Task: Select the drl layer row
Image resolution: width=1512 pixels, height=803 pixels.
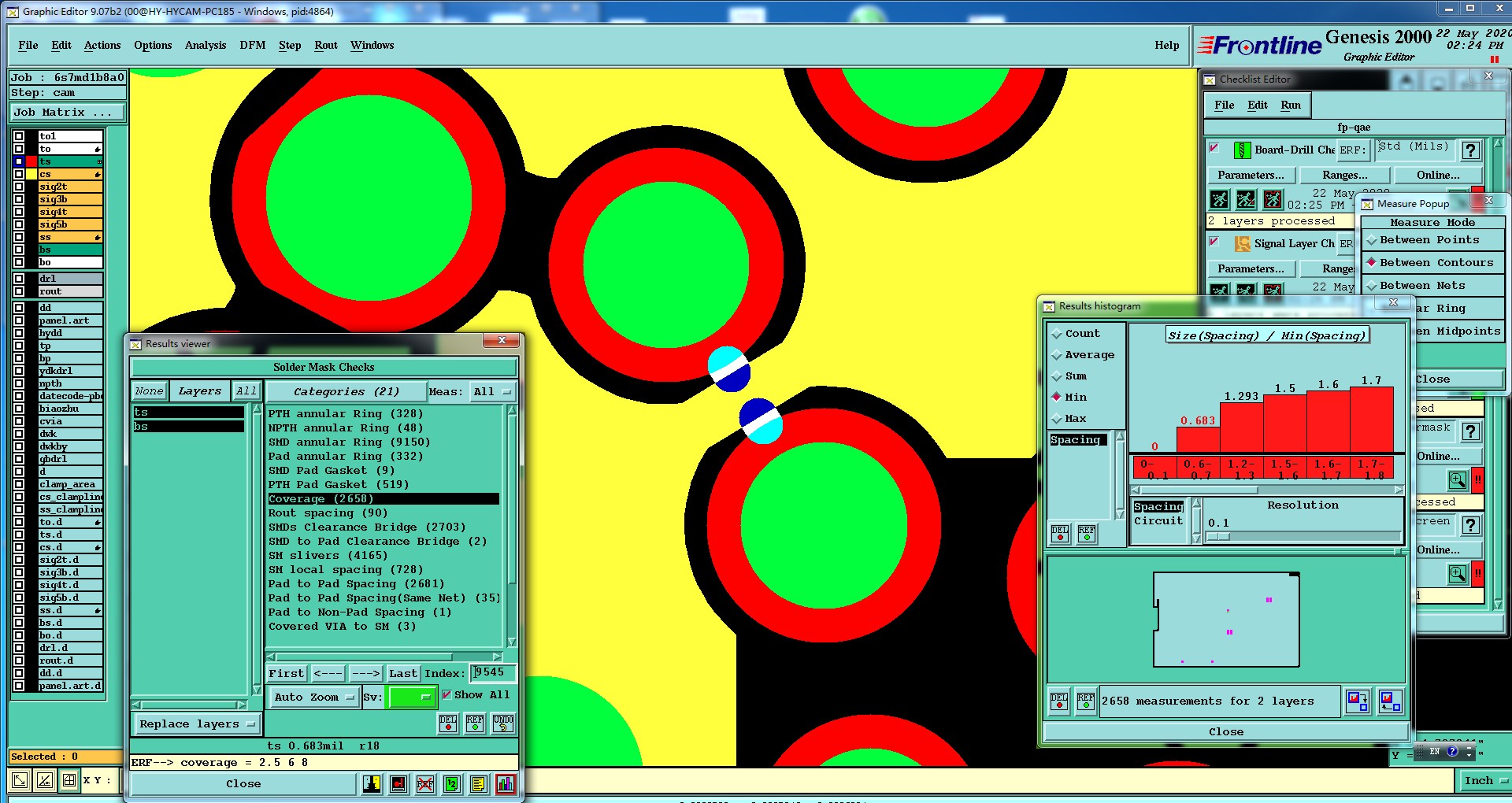Action: coord(70,279)
